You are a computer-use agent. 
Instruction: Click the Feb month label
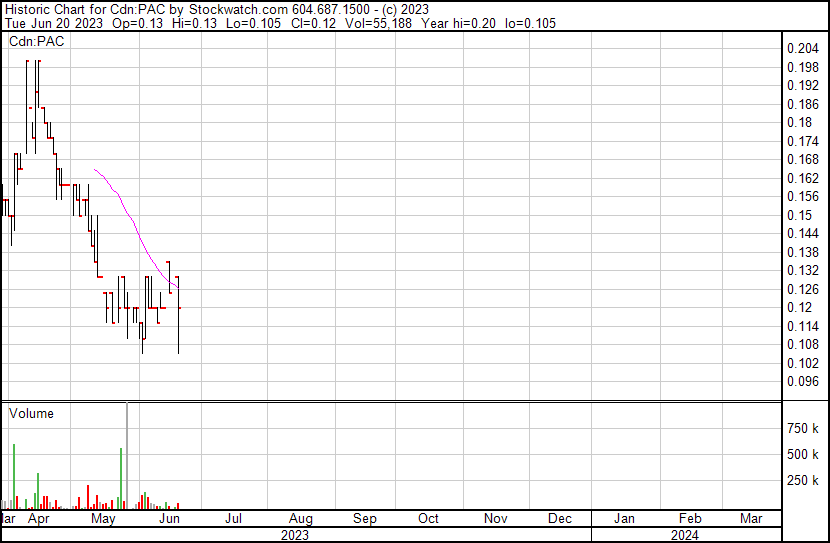(690, 519)
